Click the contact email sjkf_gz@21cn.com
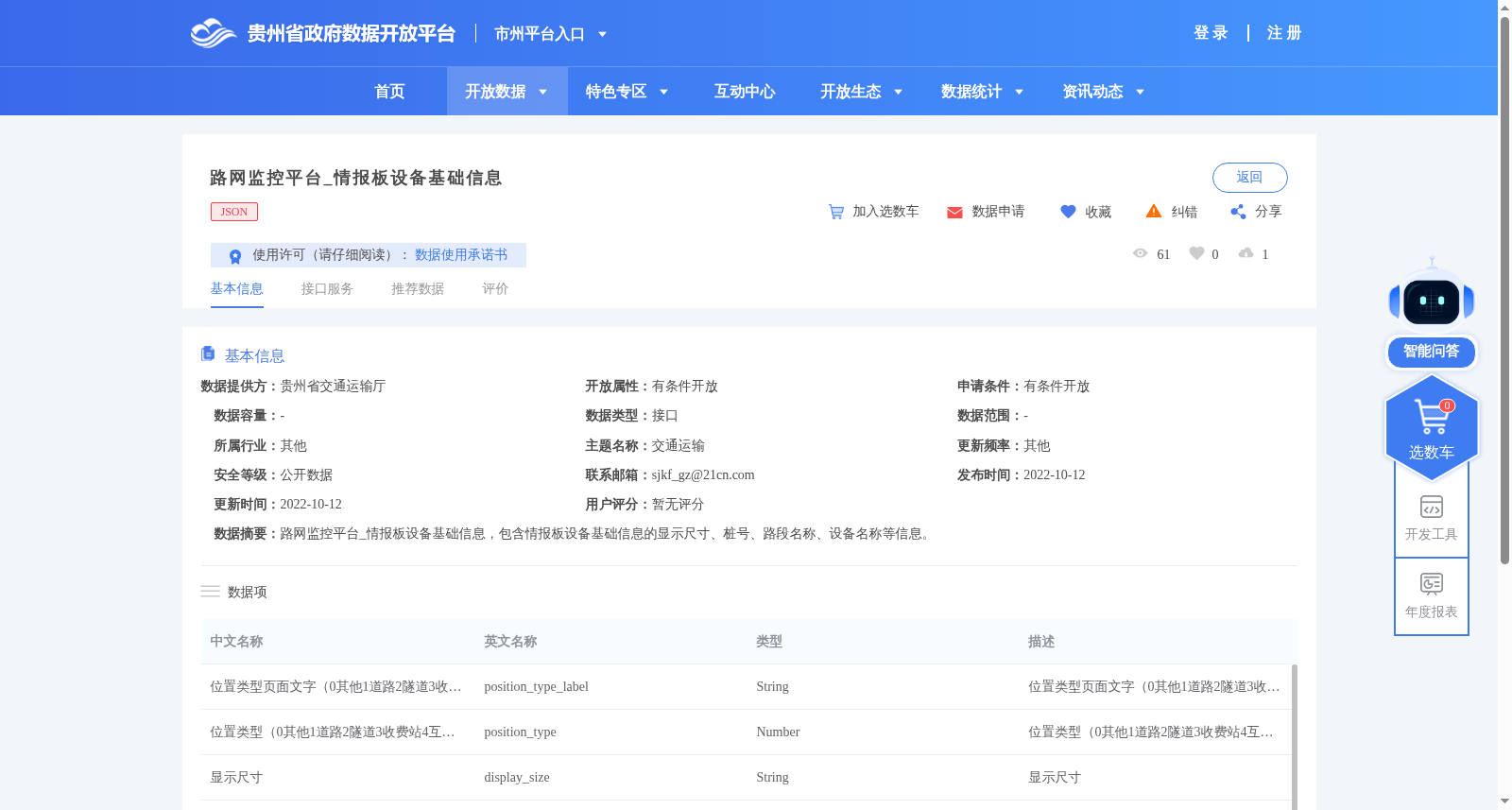The image size is (1512, 810). (x=703, y=475)
